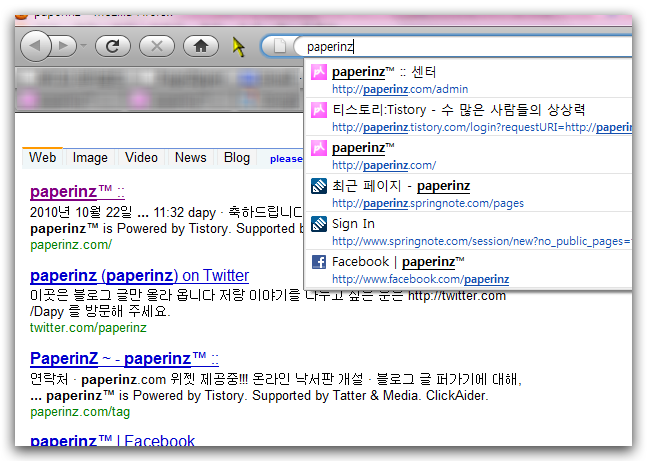The width and height of the screenshot is (647, 461).
Task: Go forward with the Forward arrow button
Action: [64, 45]
